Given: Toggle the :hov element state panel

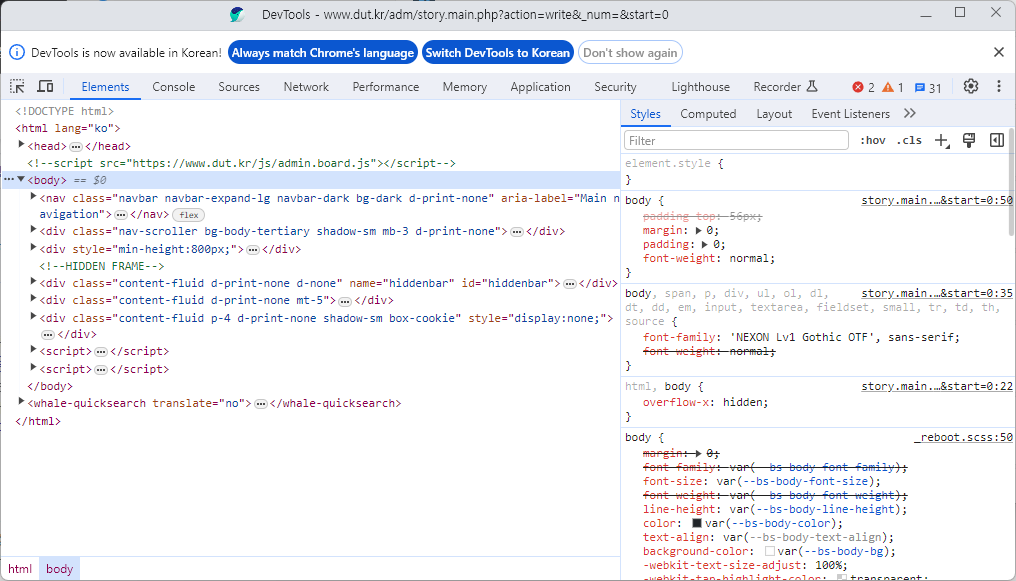Looking at the screenshot, I should tap(873, 141).
